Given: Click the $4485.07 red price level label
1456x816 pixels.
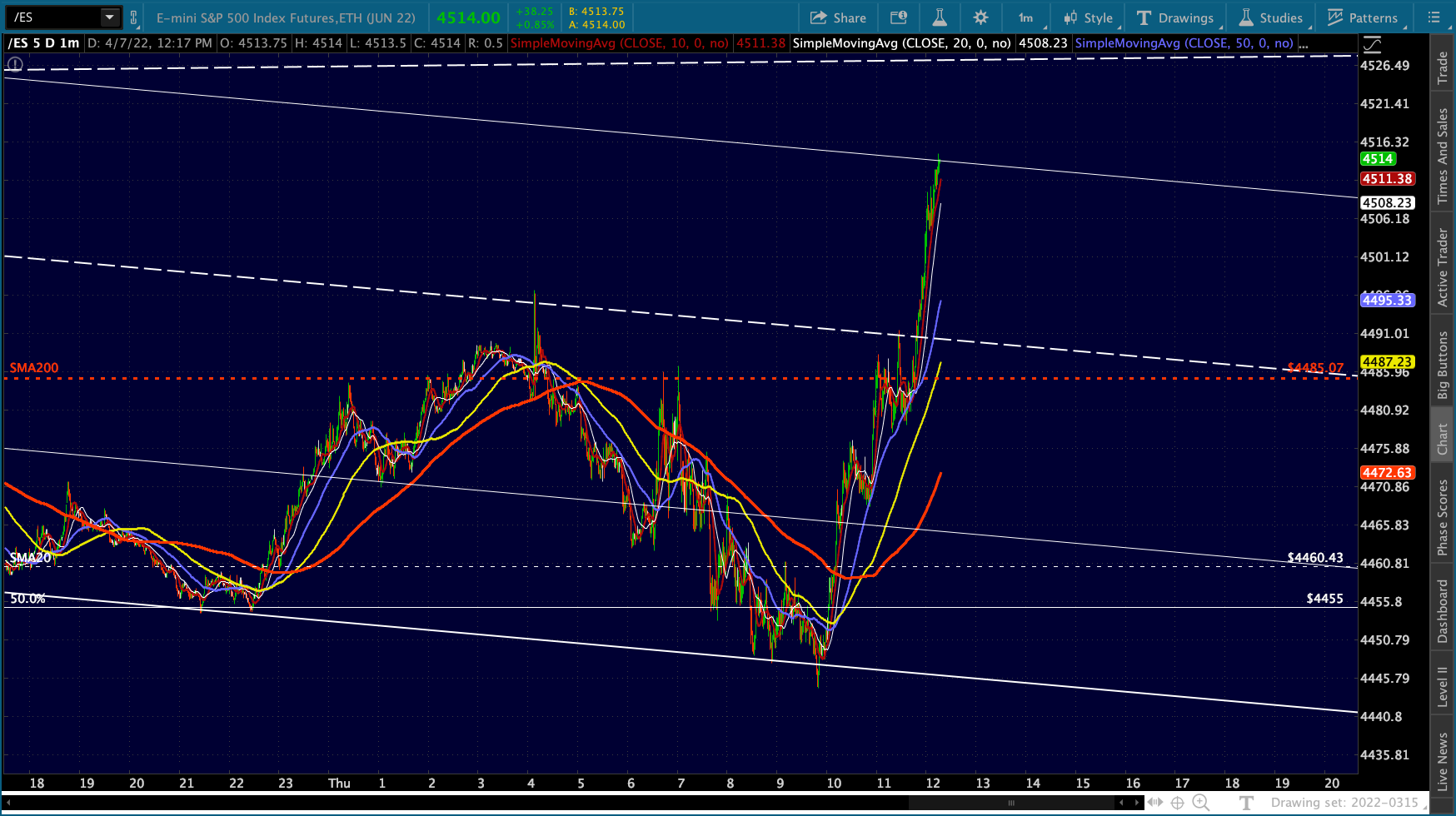Looking at the screenshot, I should [x=1315, y=368].
